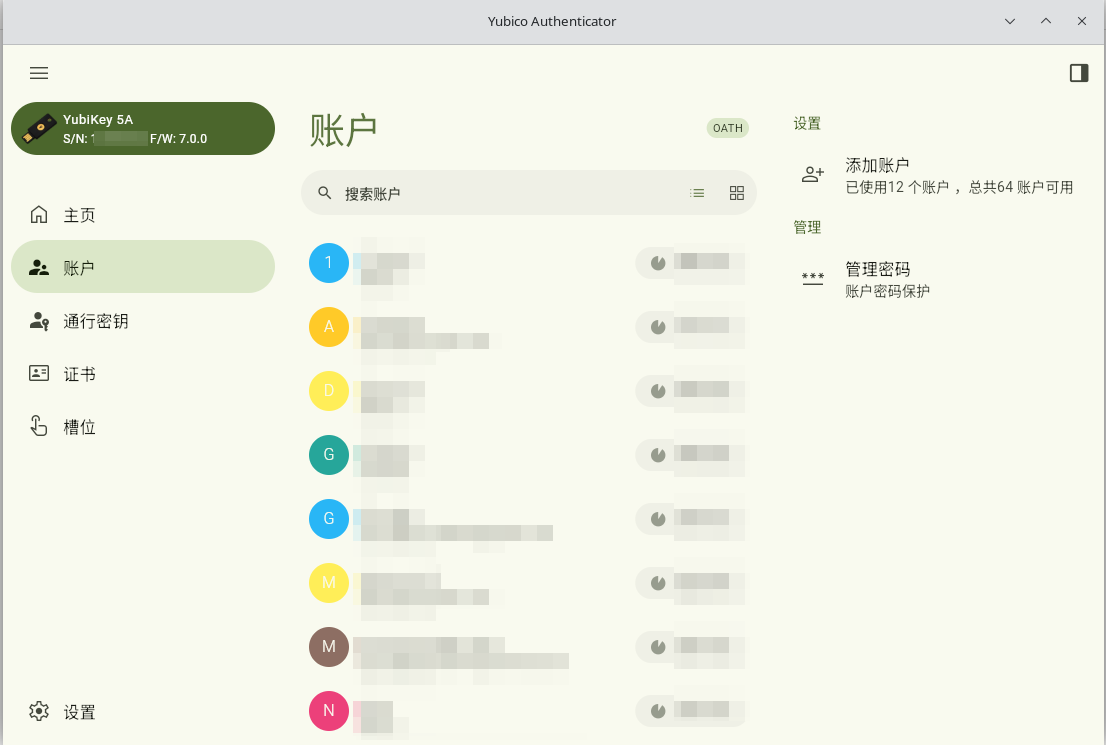Image resolution: width=1106 pixels, height=745 pixels.
Task: Click the YubiKey 5A device card
Action: [x=143, y=129]
